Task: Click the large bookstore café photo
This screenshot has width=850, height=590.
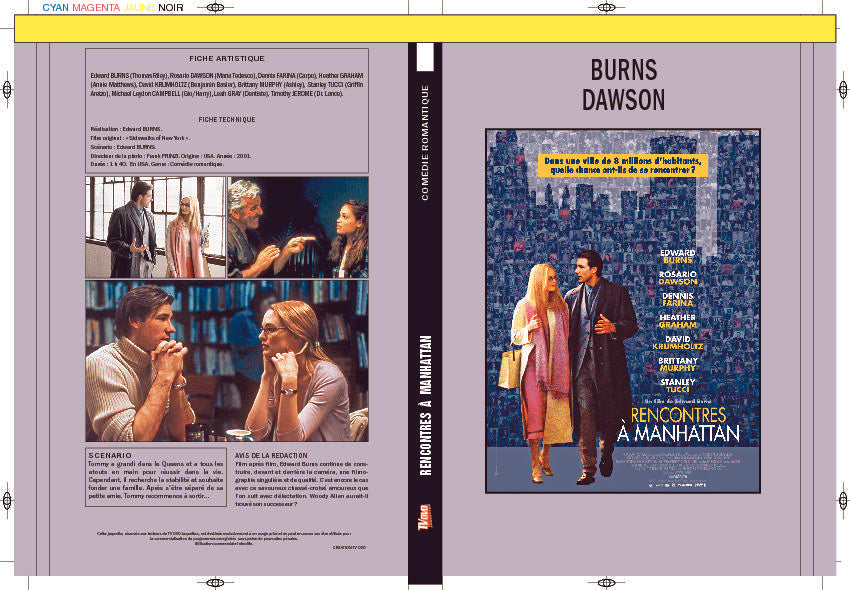Action: pos(227,361)
